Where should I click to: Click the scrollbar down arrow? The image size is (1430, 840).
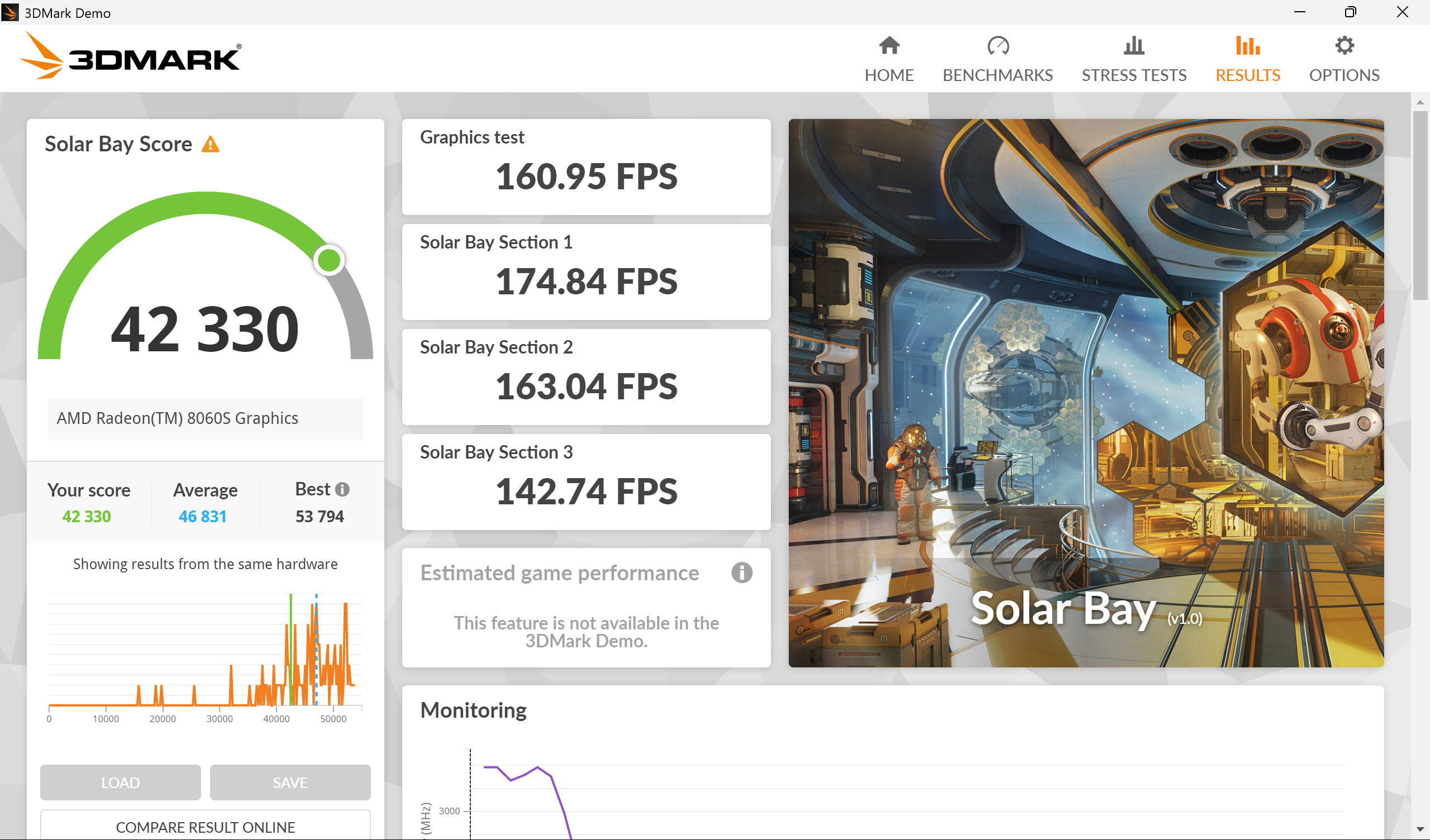[x=1420, y=830]
